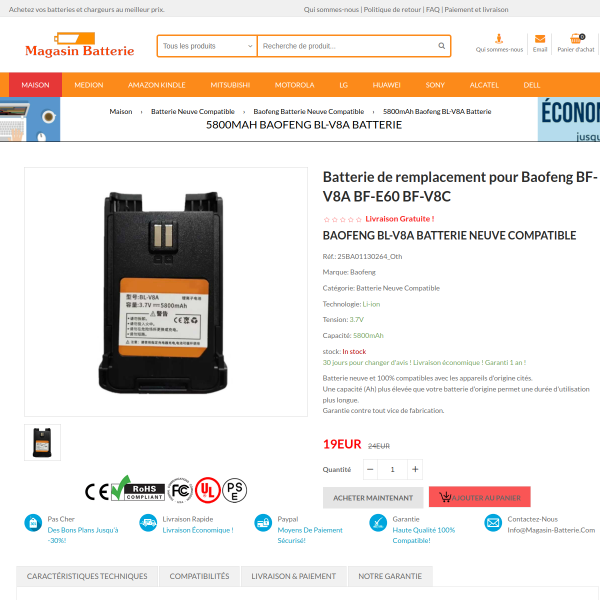Click Acheter Maintenant button
The image size is (600, 600).
pyautogui.click(x=373, y=498)
